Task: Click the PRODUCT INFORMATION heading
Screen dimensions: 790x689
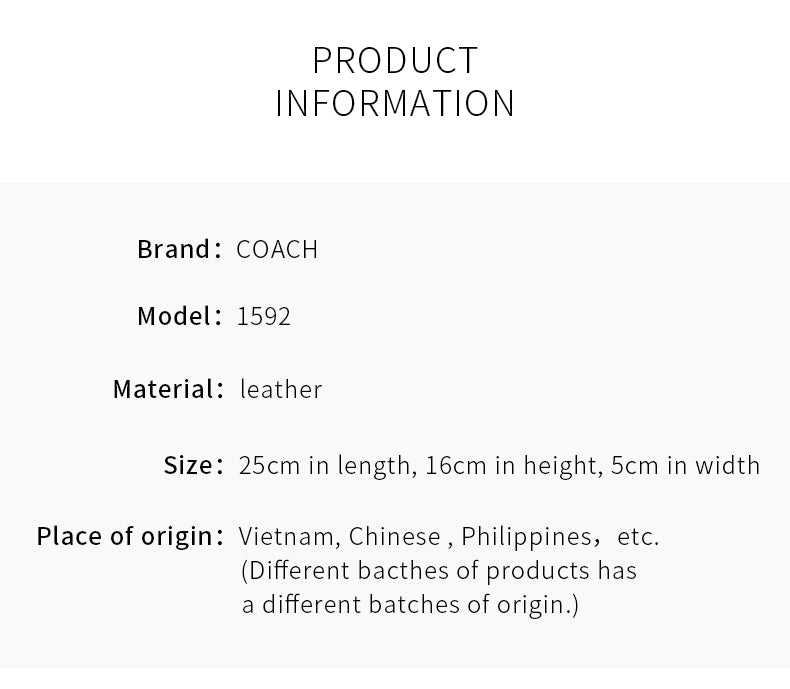Action: 395,82
